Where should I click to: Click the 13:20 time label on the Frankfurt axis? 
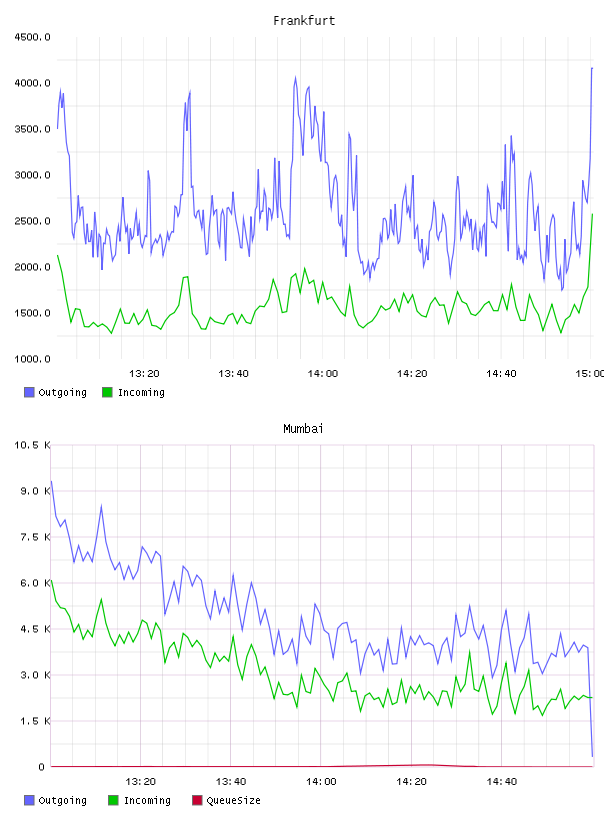tap(144, 374)
